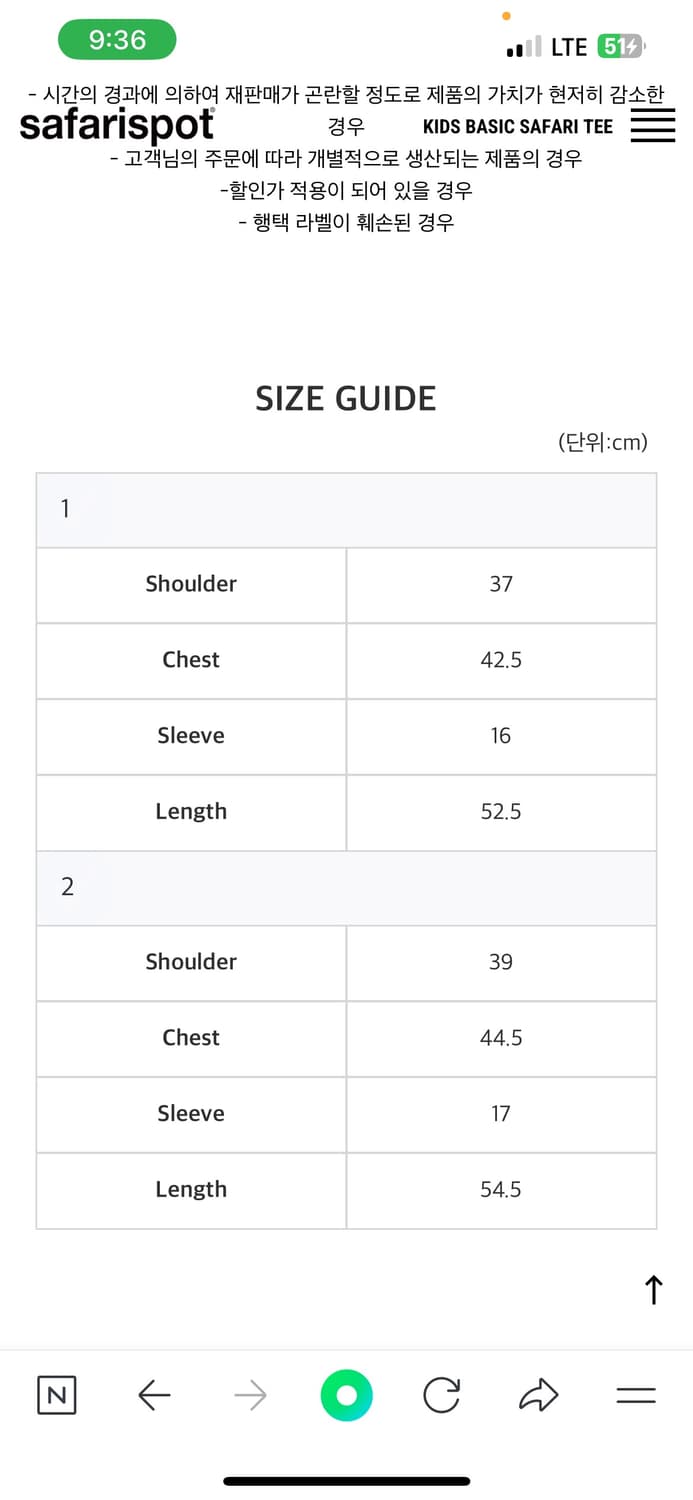Tap the scroll-to-top arrow icon
This screenshot has width=693, height=1500.
tap(653, 1290)
